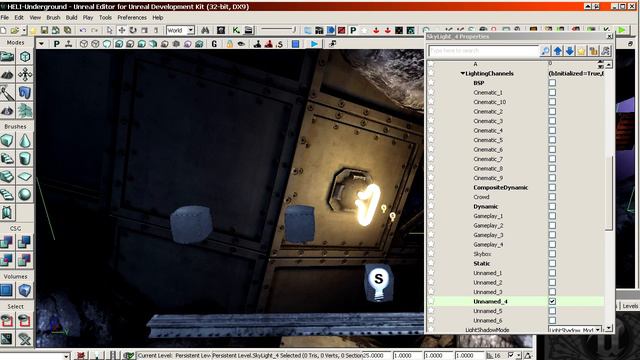The height and width of the screenshot is (360, 640).
Task: Click the blue down arrow in properties
Action: pyautogui.click(x=569, y=51)
